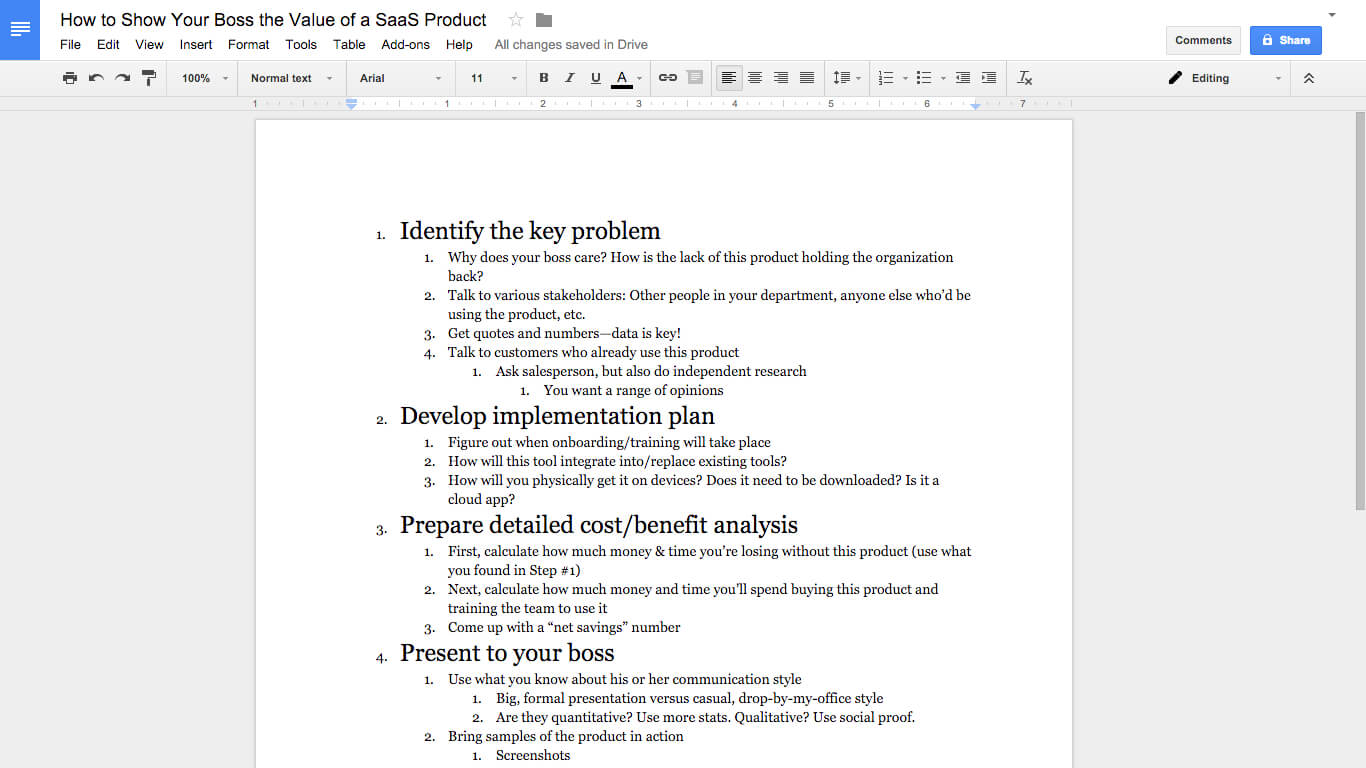
Task: Open the Docs home menu icon
Action: tap(20, 29)
